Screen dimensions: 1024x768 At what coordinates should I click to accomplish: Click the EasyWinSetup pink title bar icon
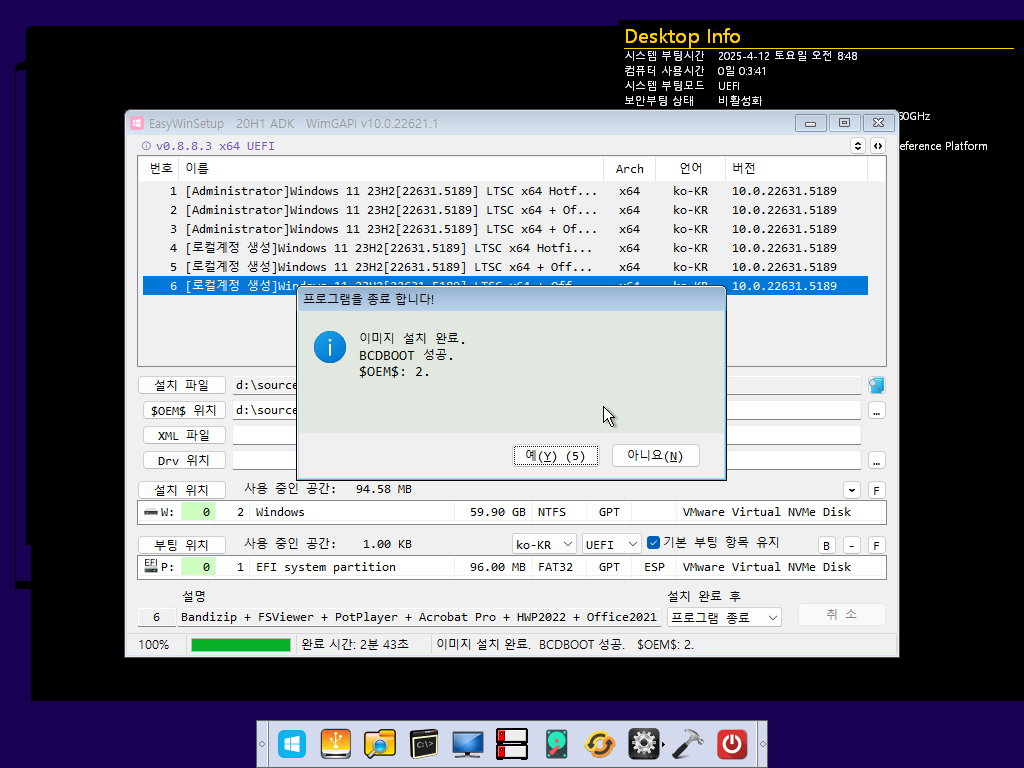(137, 123)
